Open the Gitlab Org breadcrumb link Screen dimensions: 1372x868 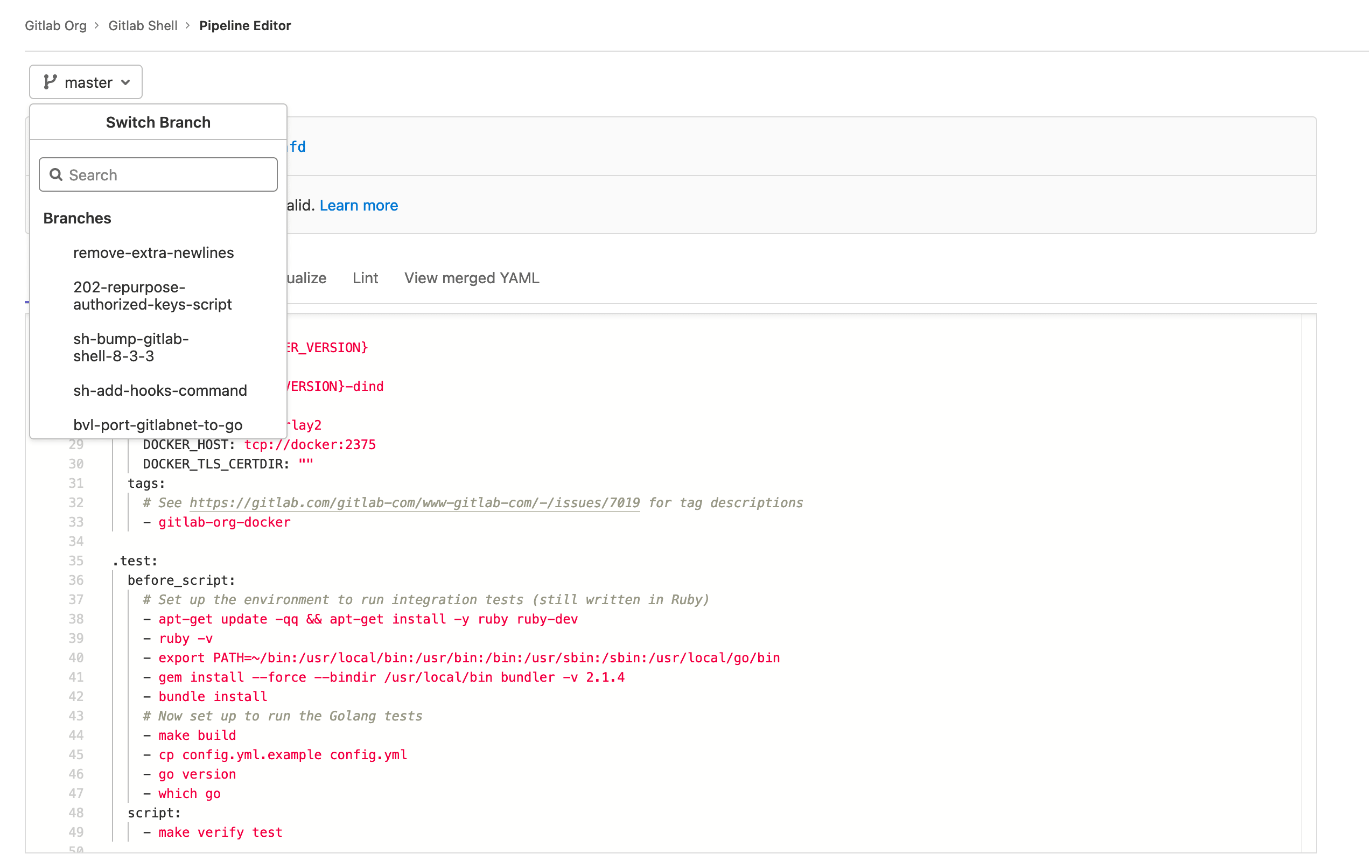pyautogui.click(x=56, y=25)
